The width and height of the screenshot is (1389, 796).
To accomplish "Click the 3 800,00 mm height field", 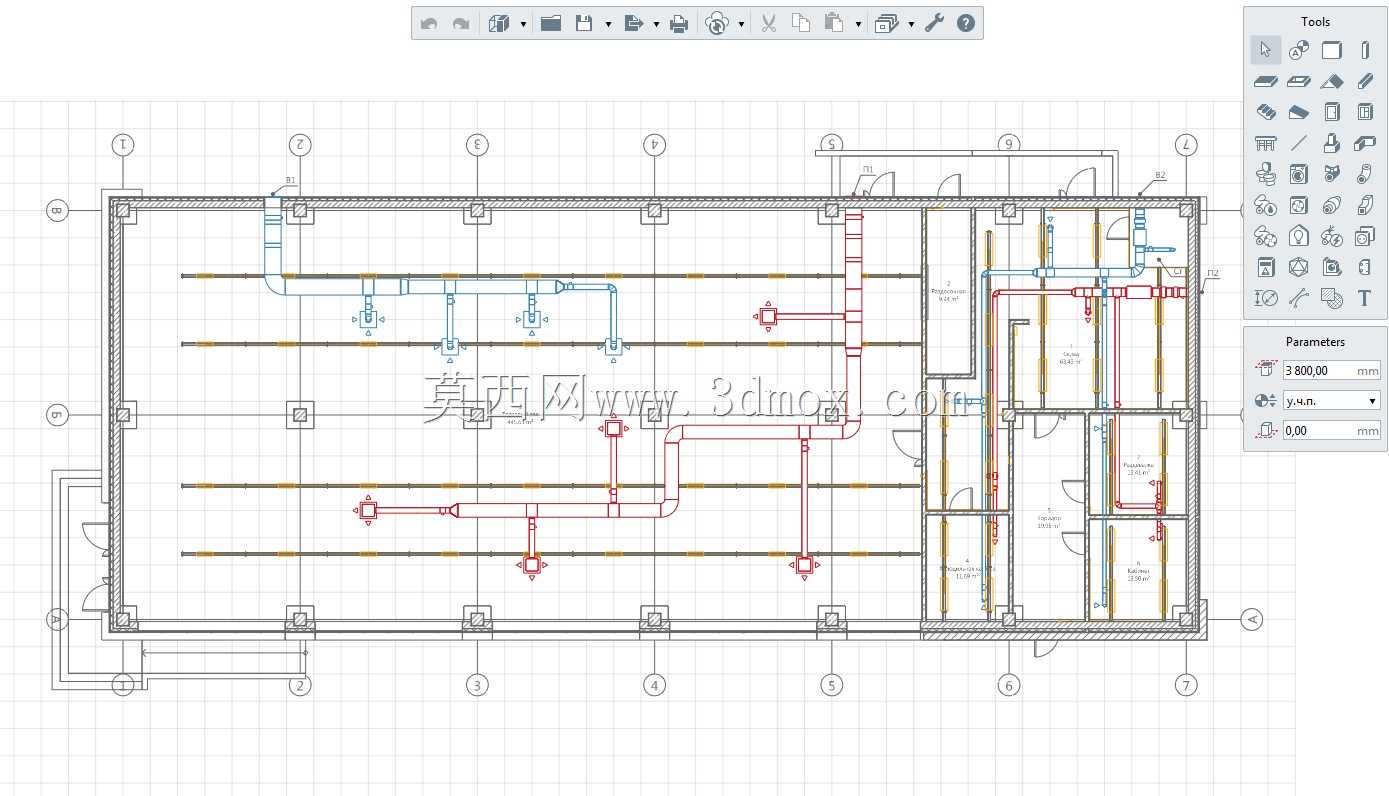I will (1331, 370).
